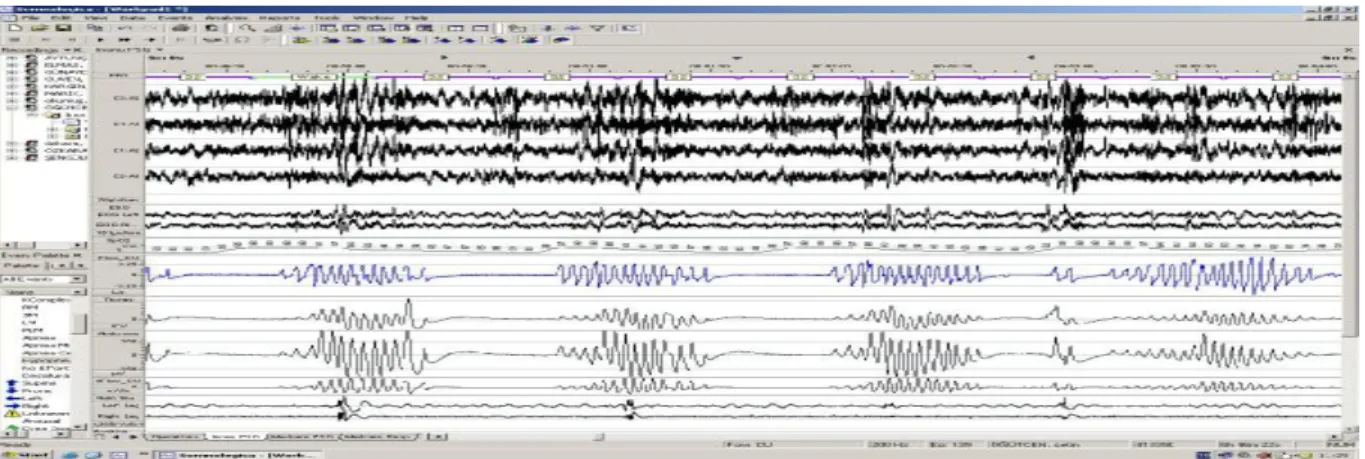Select the GUVEN recording in tree

point(63,79)
